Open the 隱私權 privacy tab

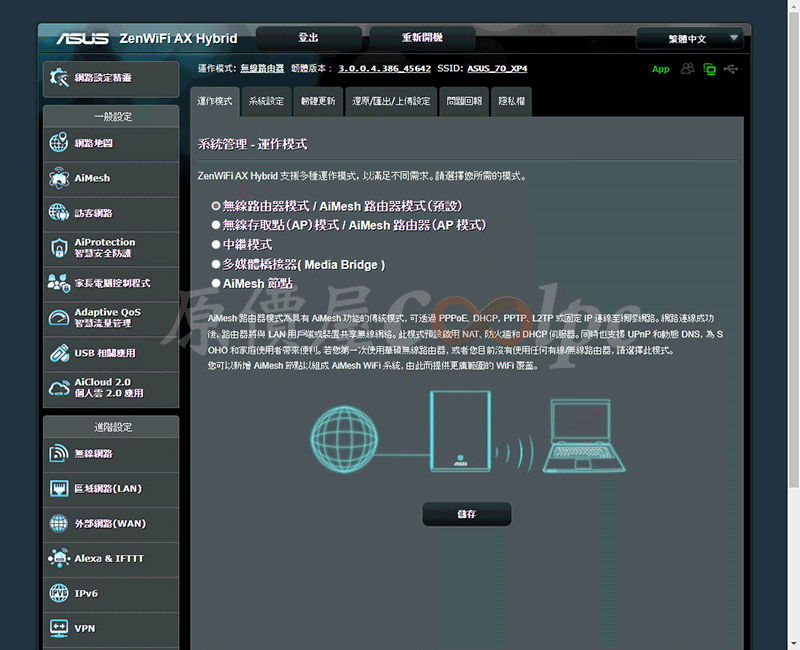tap(512, 102)
